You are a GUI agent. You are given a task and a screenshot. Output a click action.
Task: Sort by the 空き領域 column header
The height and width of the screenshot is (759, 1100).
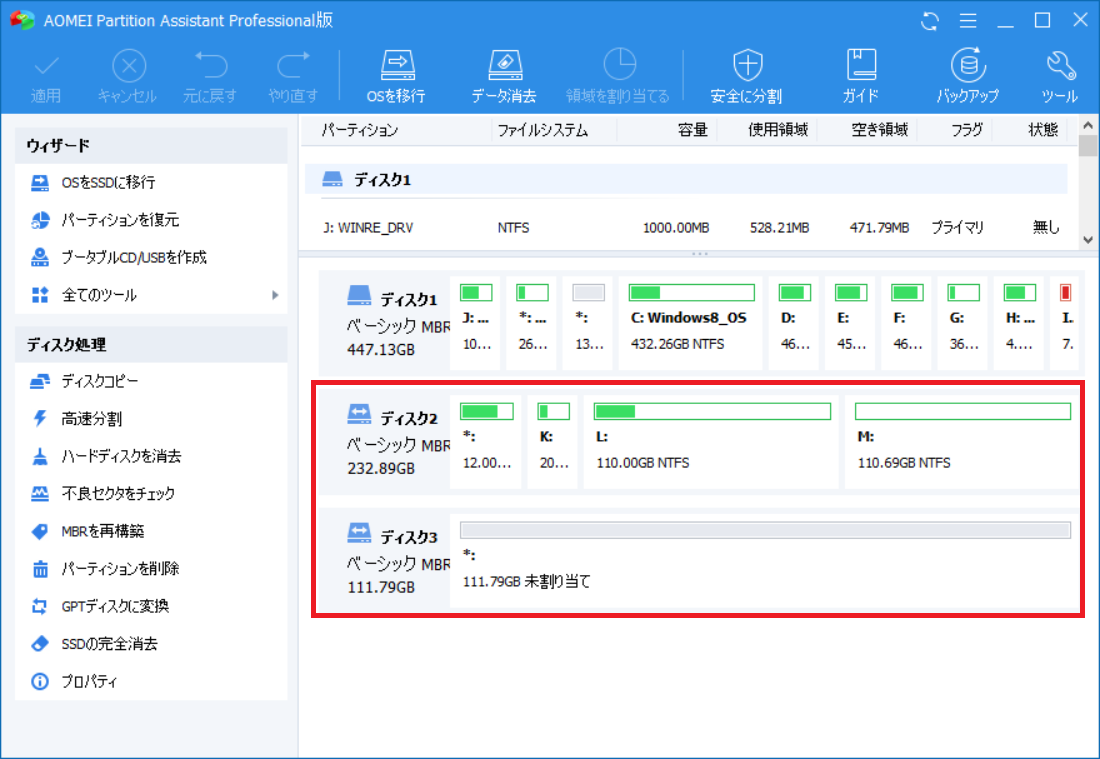880,130
